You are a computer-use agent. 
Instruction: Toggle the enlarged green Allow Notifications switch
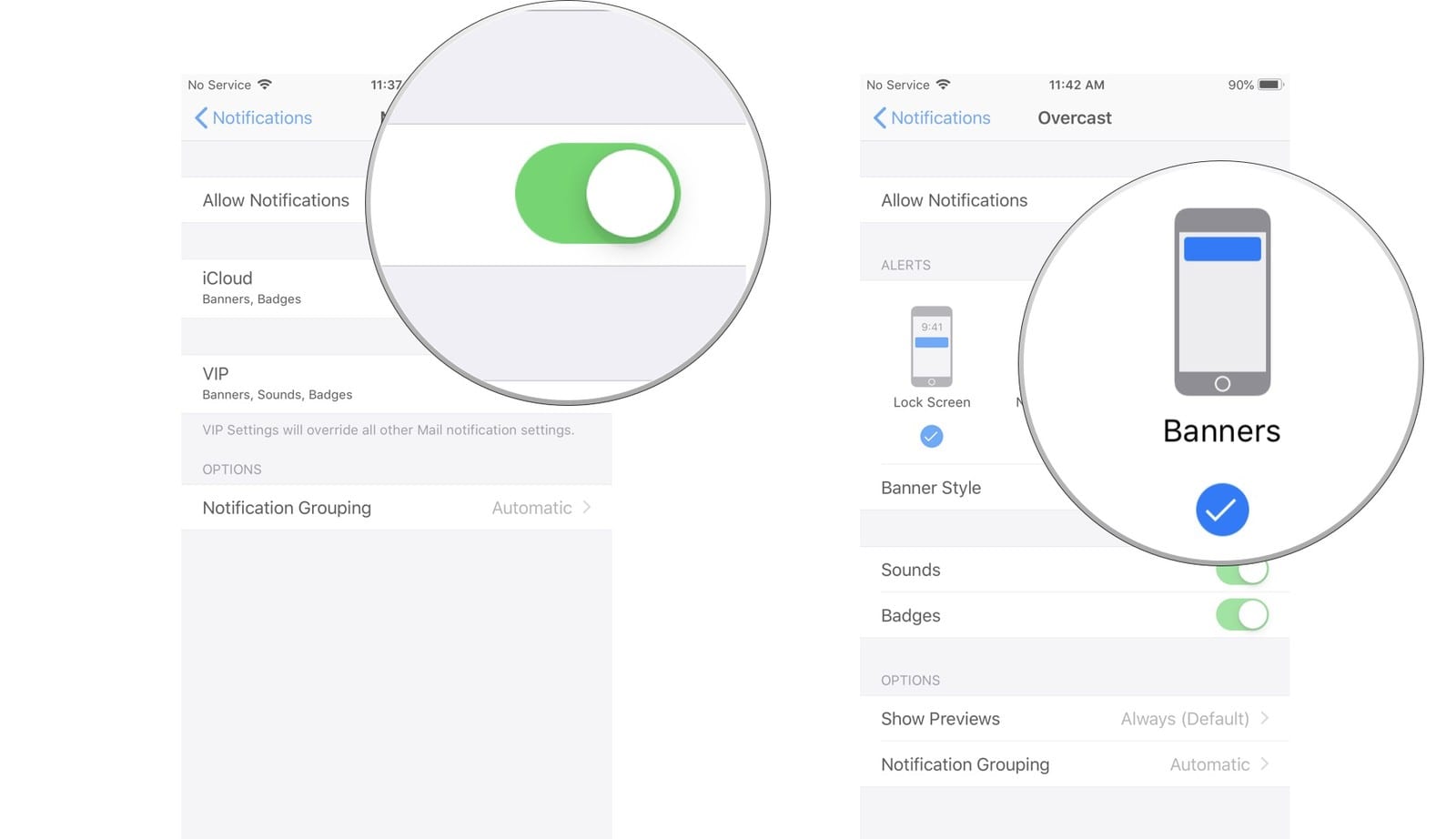pyautogui.click(x=597, y=194)
